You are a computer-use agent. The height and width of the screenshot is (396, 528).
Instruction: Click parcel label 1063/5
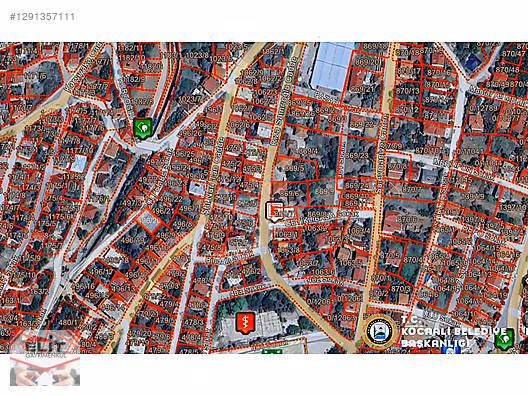pyautogui.click(x=351, y=262)
